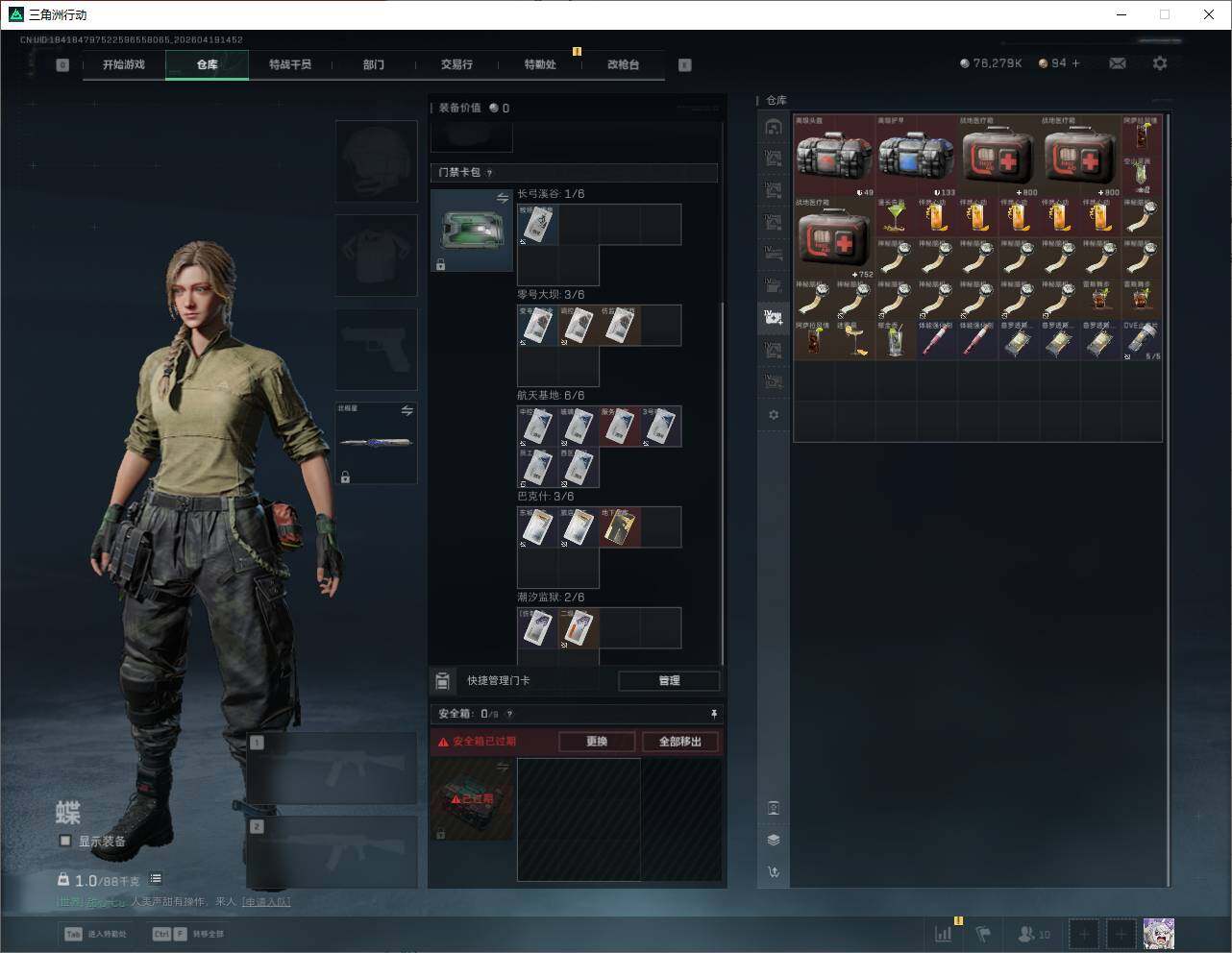The image size is (1232, 953).
Task: Toggle the pin icon on 安全箱 header
Action: pyautogui.click(x=713, y=714)
